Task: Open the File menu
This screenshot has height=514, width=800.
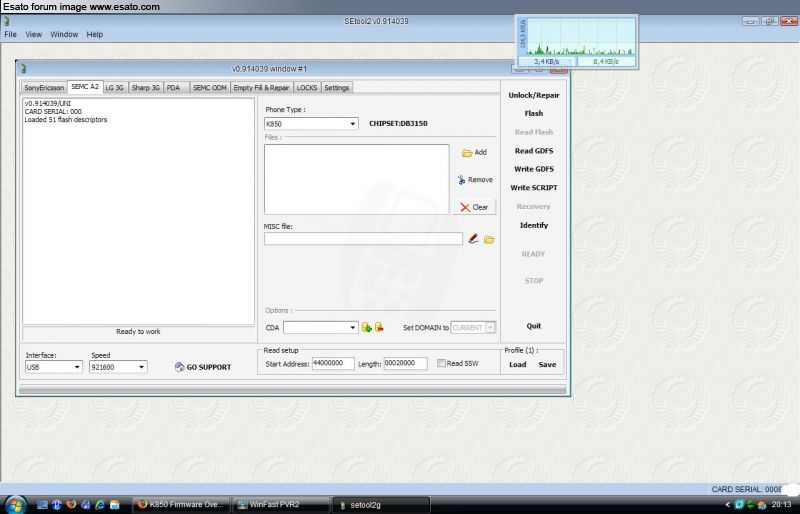Action: tap(10, 34)
